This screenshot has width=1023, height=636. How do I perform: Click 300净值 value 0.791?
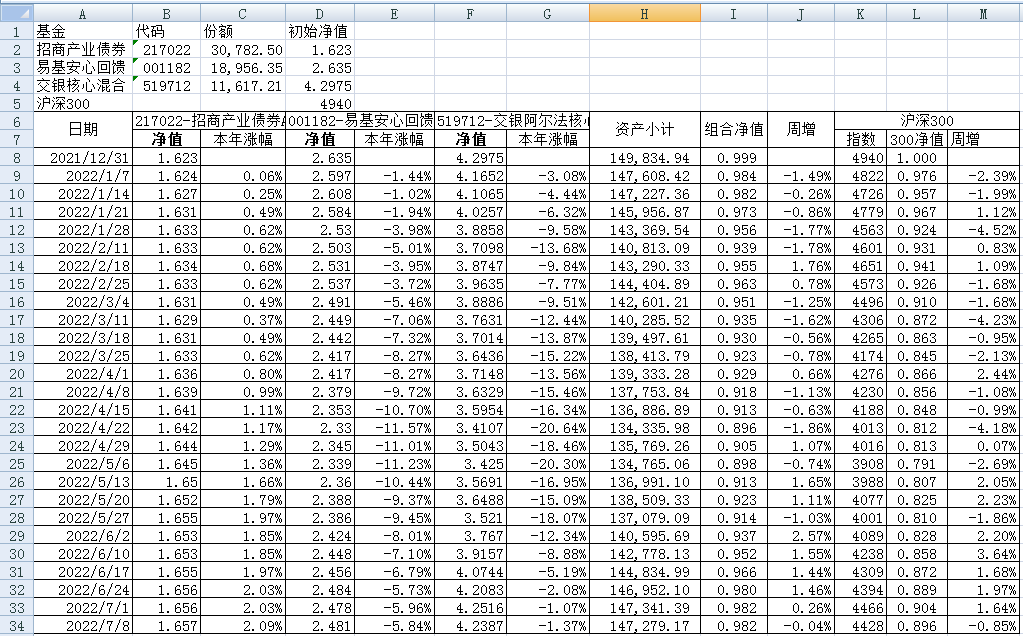point(916,464)
